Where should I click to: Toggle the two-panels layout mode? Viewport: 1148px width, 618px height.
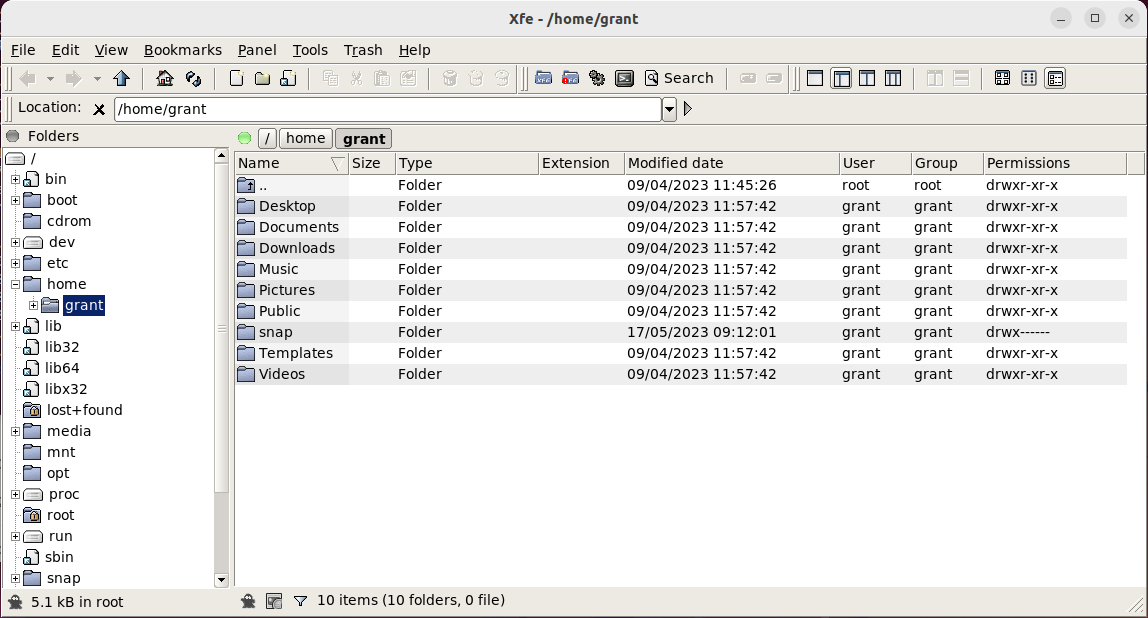click(867, 78)
